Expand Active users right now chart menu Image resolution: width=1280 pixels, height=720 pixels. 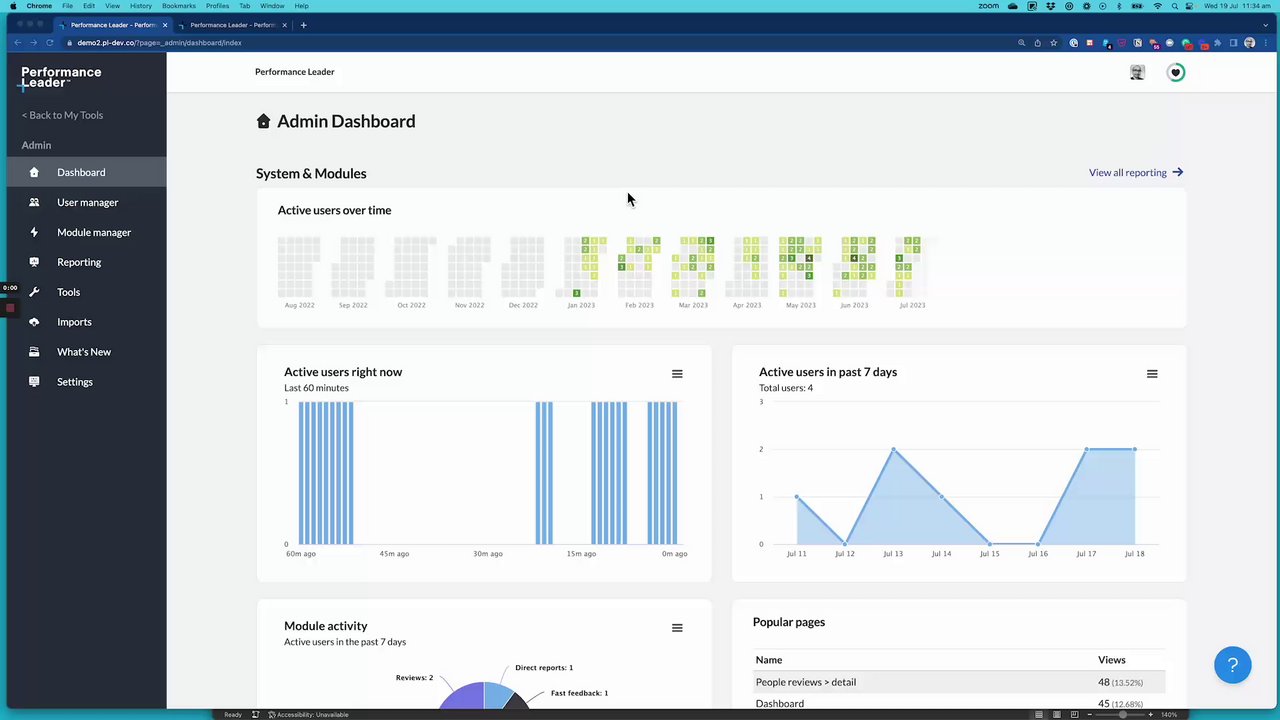(677, 374)
